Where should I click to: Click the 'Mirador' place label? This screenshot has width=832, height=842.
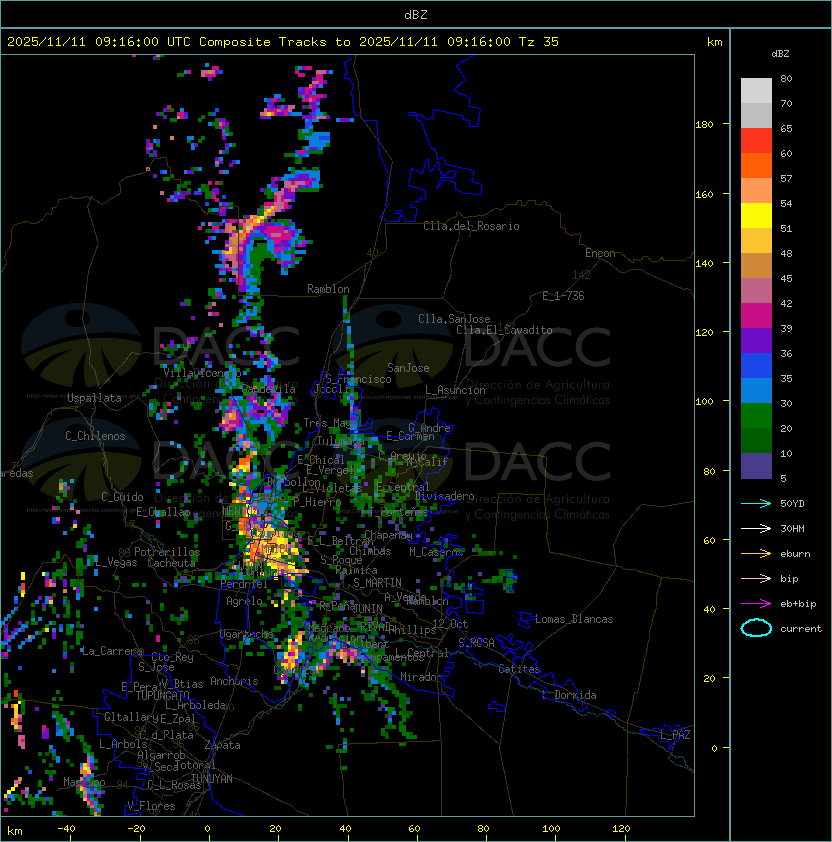422,677
